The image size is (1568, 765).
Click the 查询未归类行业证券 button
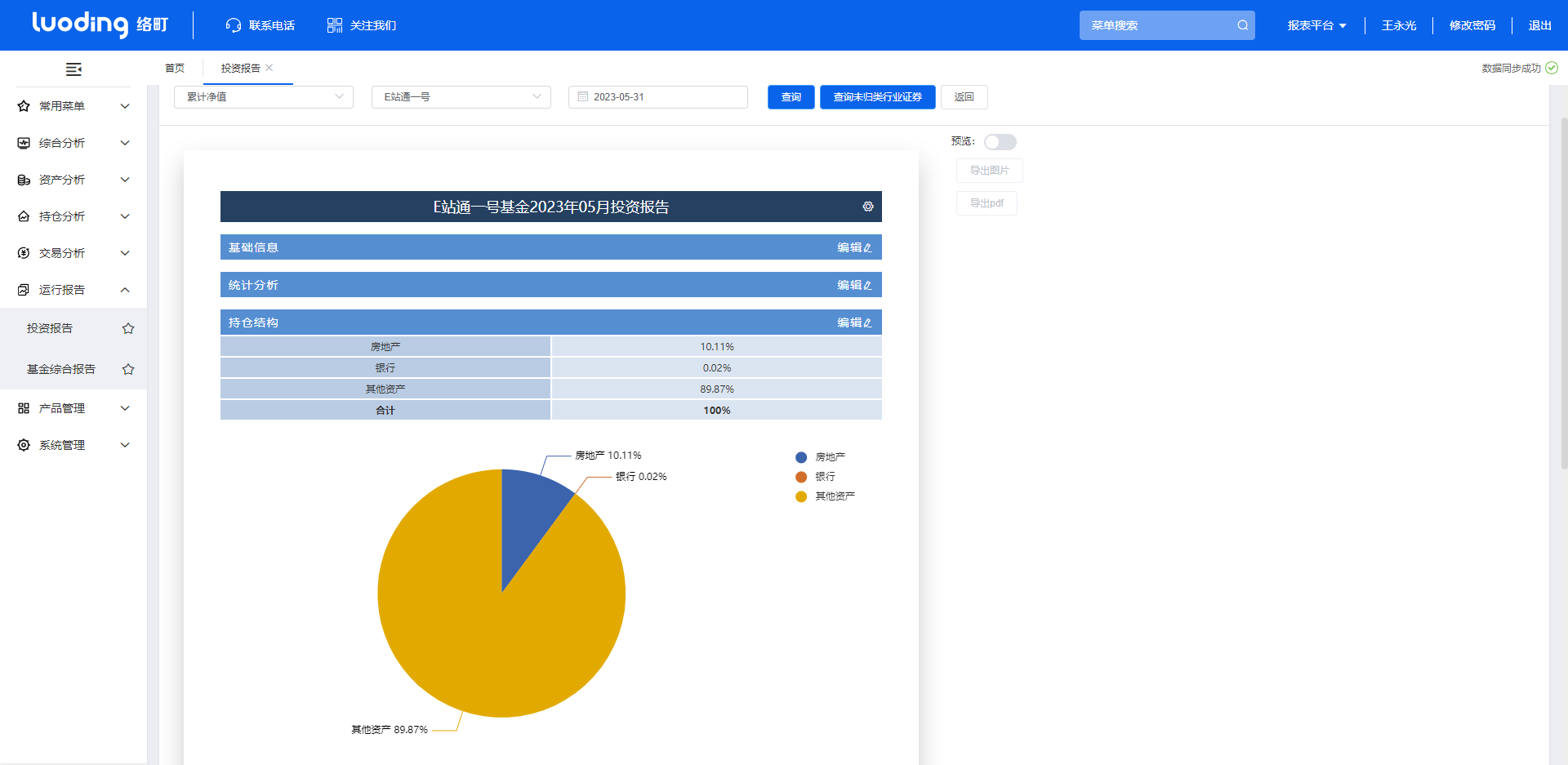point(878,97)
